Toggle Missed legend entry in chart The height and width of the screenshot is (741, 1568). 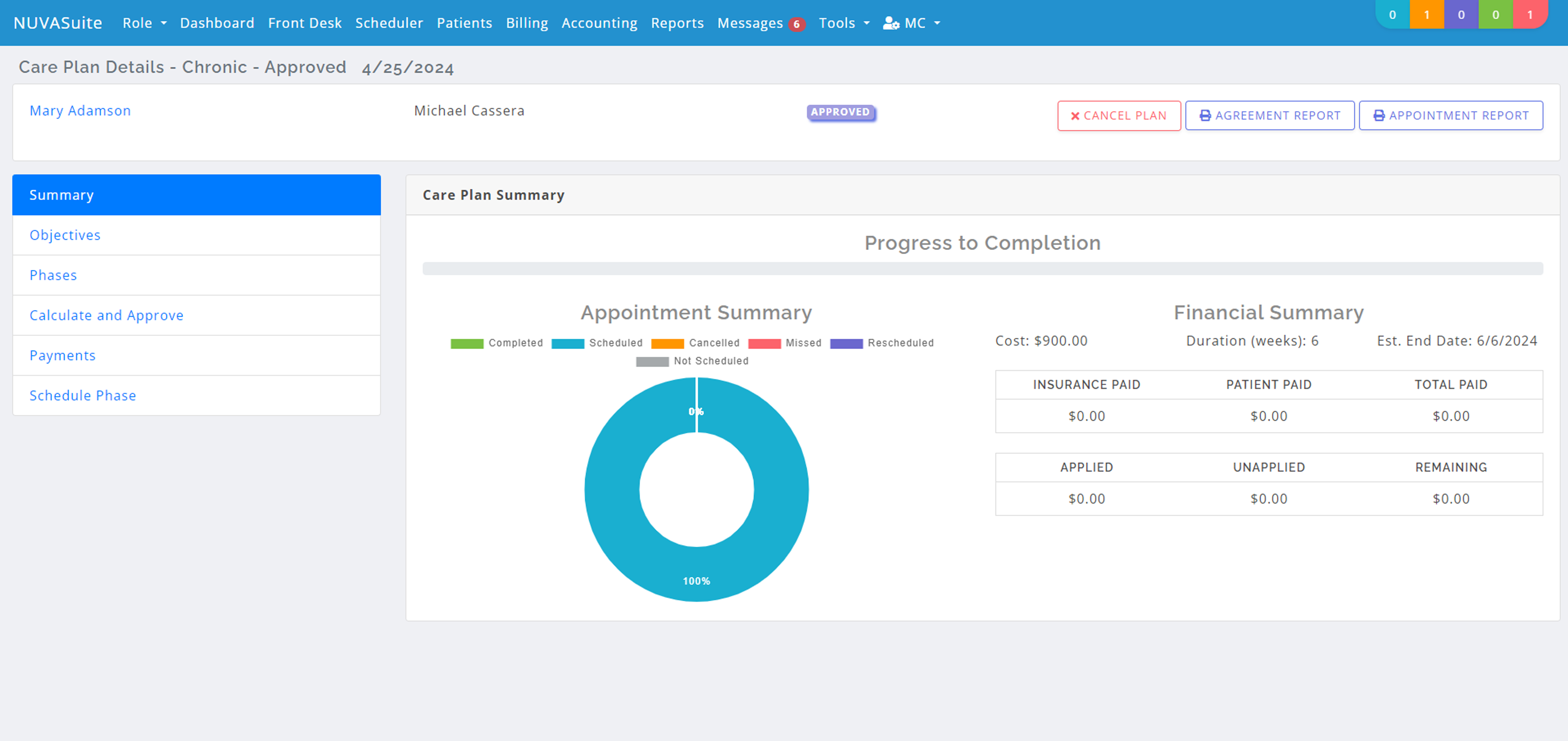(785, 343)
